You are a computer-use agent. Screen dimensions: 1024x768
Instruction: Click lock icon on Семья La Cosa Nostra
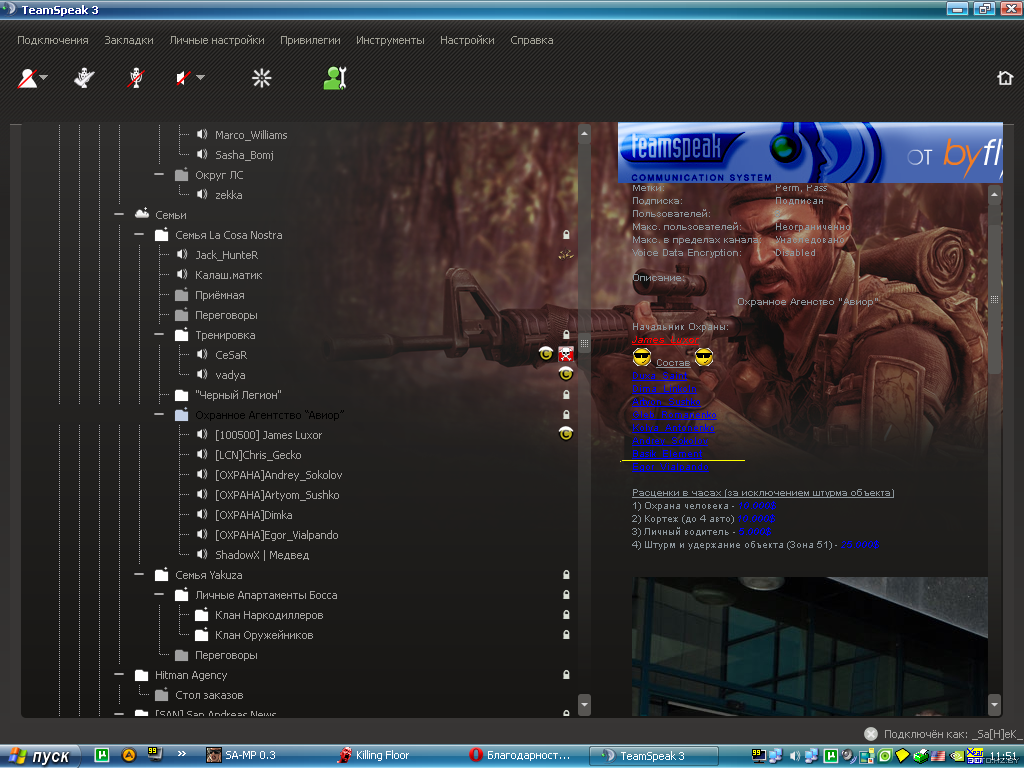pyautogui.click(x=566, y=234)
